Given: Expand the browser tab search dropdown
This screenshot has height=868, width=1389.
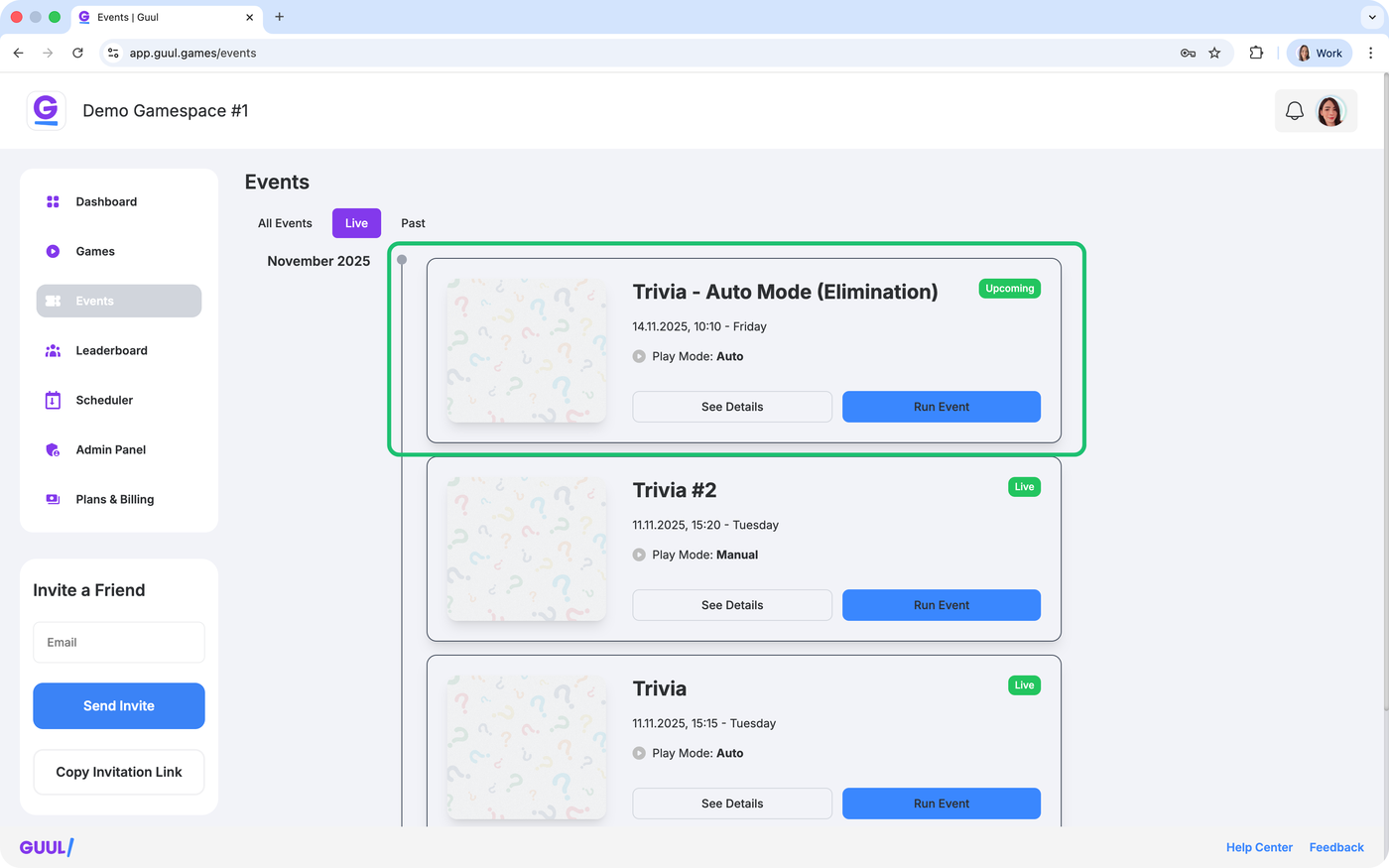Looking at the screenshot, I should pyautogui.click(x=1372, y=17).
